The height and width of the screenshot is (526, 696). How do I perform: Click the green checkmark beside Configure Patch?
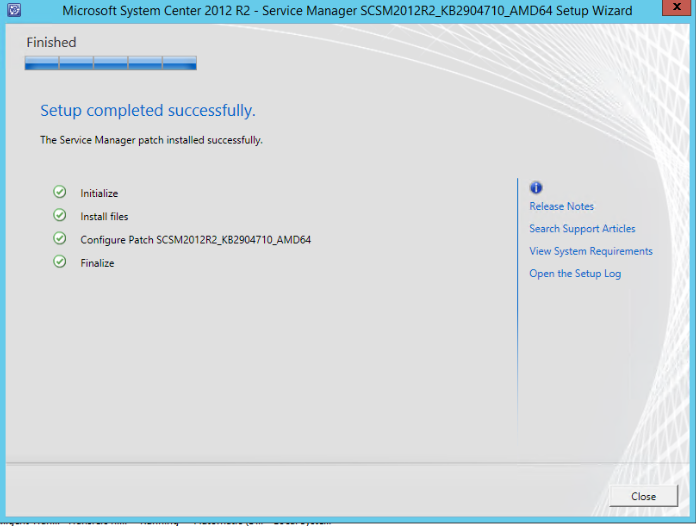tap(60, 239)
